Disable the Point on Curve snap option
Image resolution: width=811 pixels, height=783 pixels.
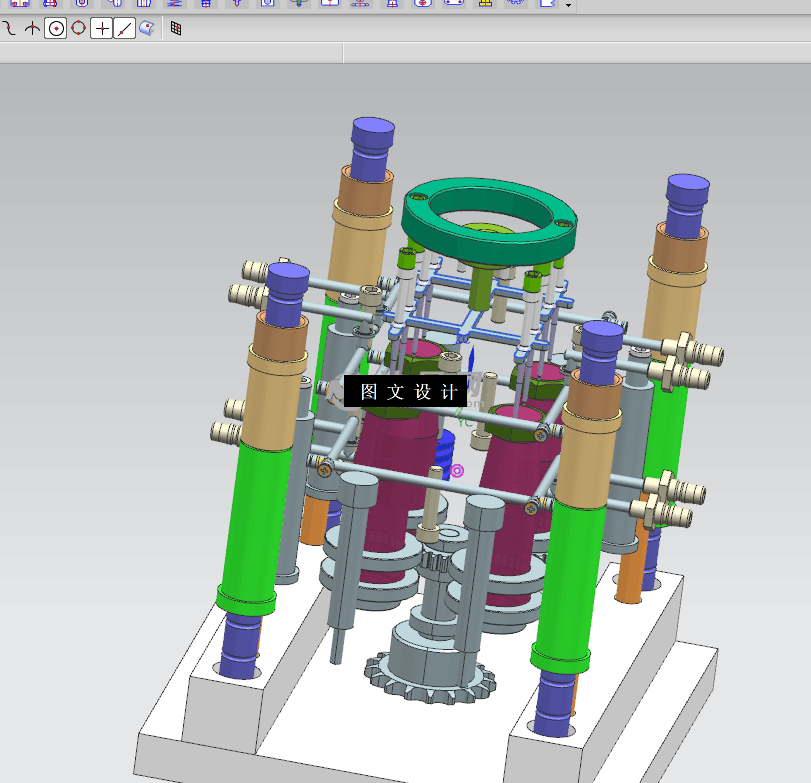(x=125, y=28)
